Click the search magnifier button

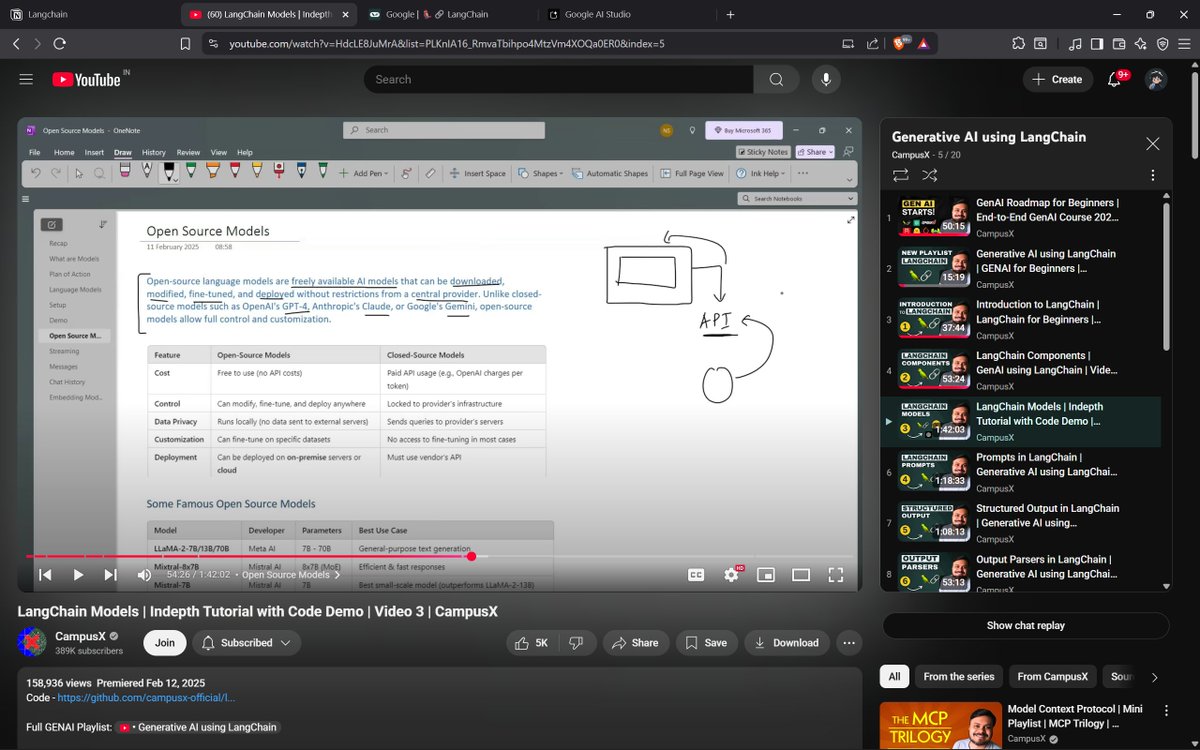pos(776,79)
